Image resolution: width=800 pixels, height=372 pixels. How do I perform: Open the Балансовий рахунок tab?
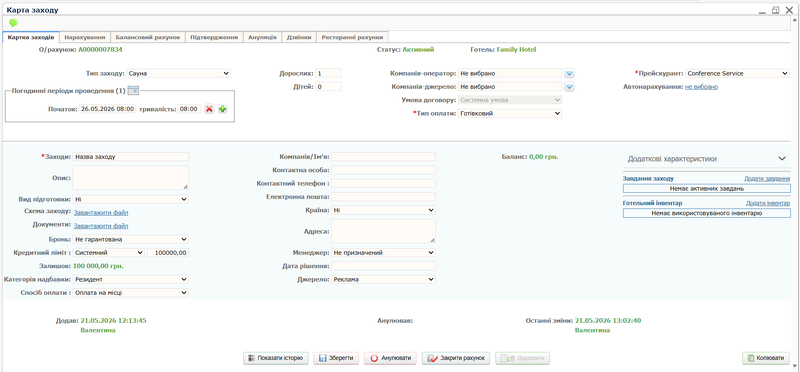pos(148,37)
